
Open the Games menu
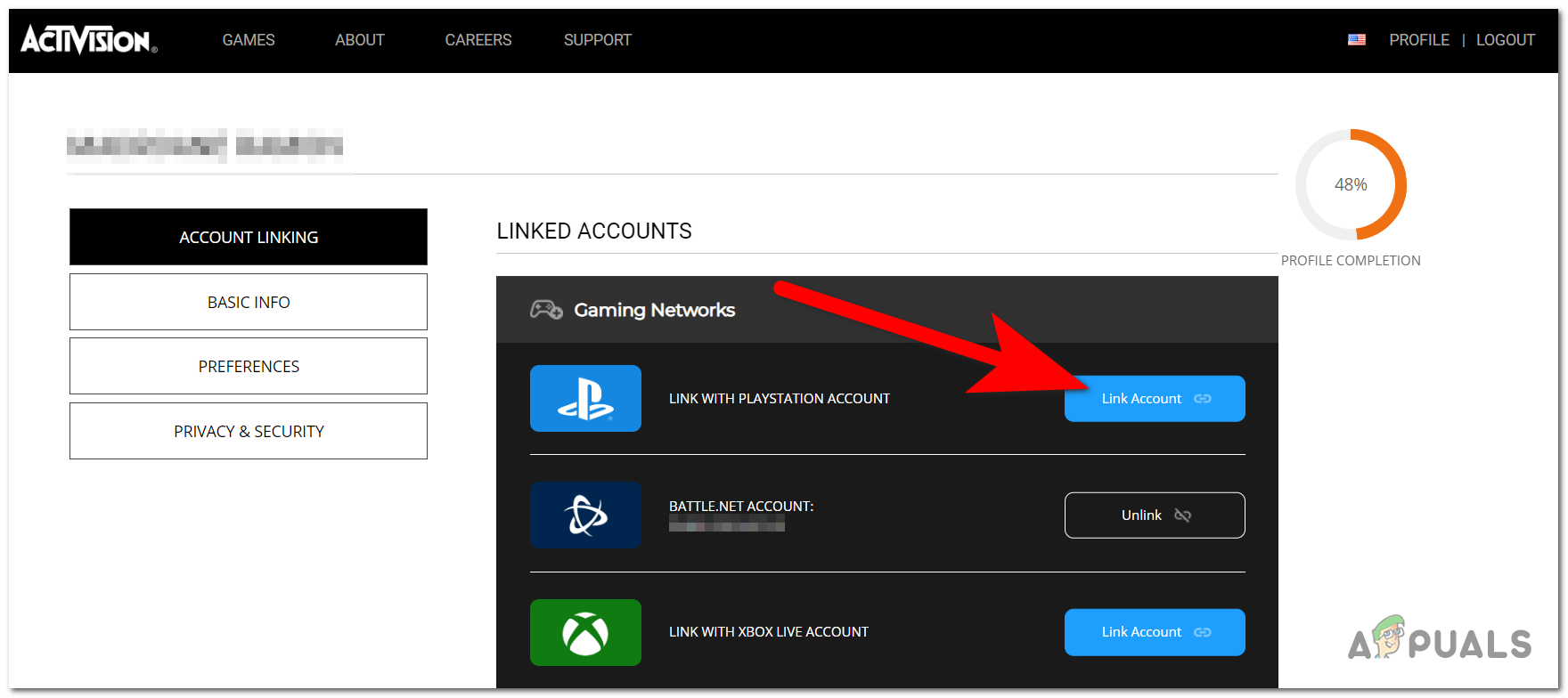249,40
